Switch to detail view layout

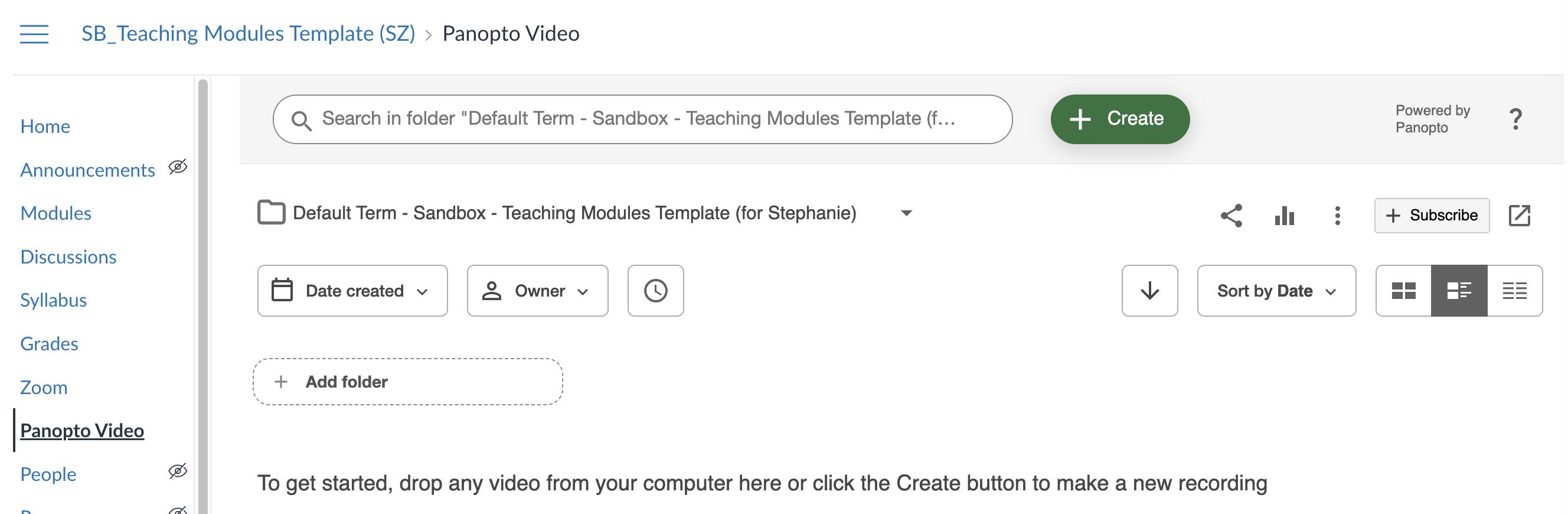(x=1458, y=291)
